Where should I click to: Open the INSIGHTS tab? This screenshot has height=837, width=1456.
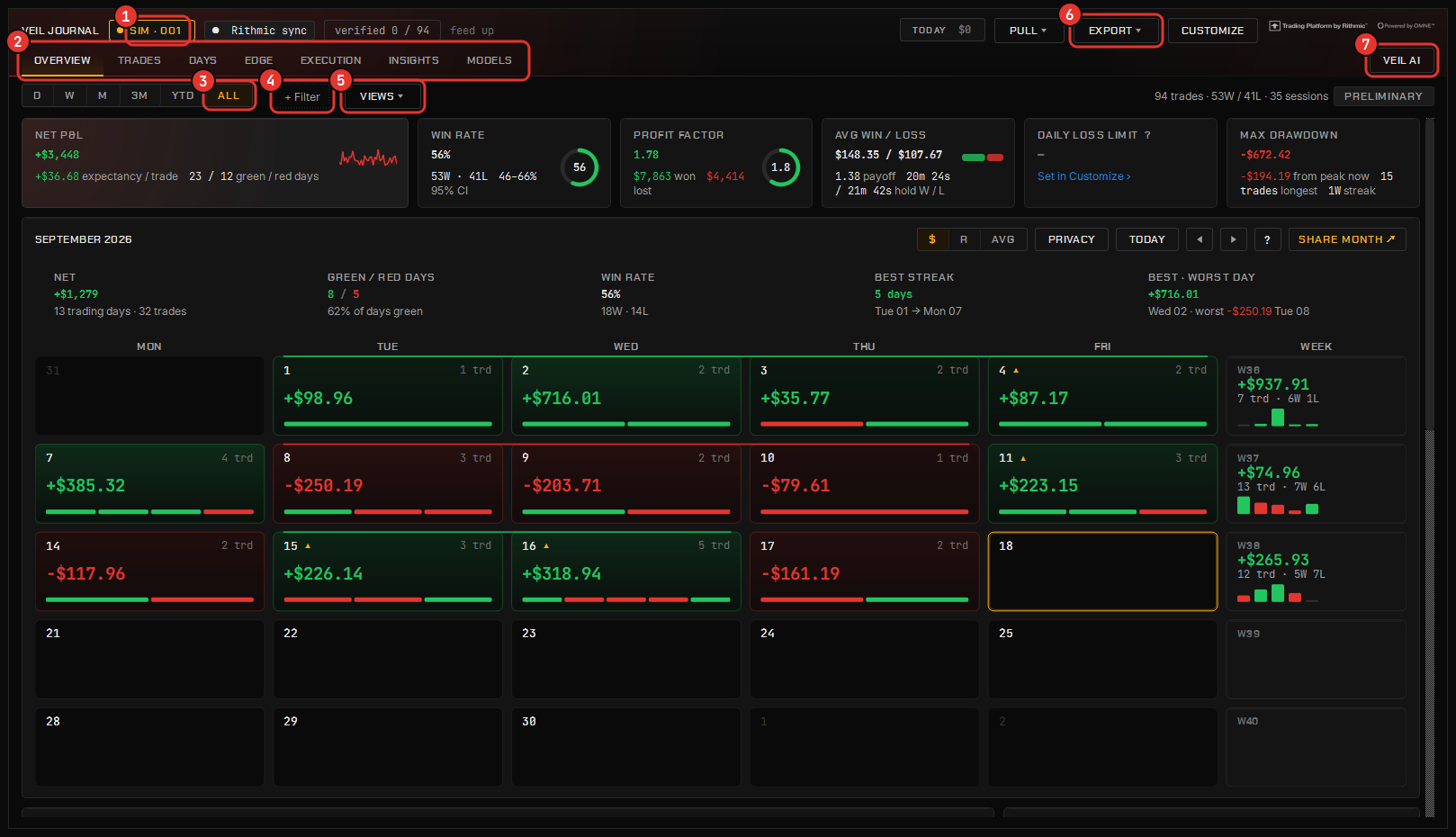414,60
